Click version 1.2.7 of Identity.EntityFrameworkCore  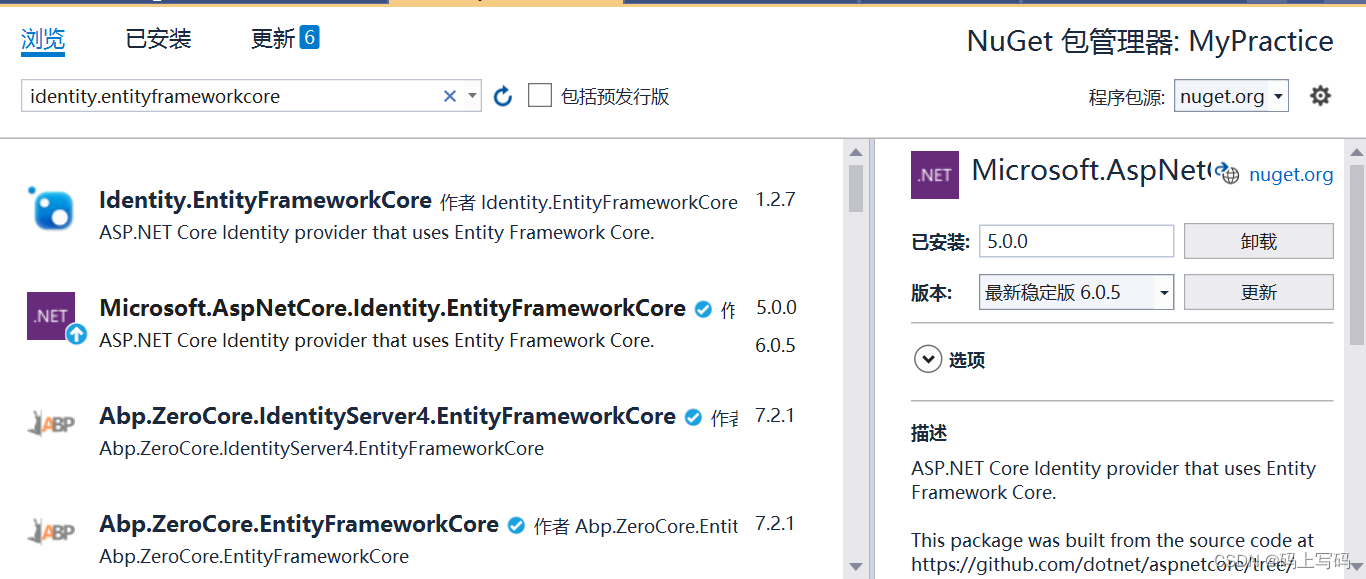[775, 200]
